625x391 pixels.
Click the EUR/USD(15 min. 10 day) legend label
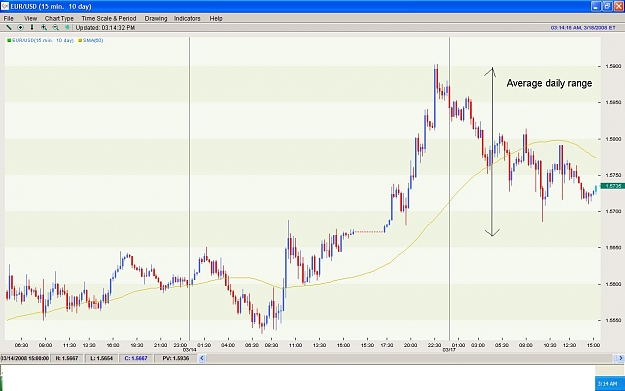(x=43, y=40)
